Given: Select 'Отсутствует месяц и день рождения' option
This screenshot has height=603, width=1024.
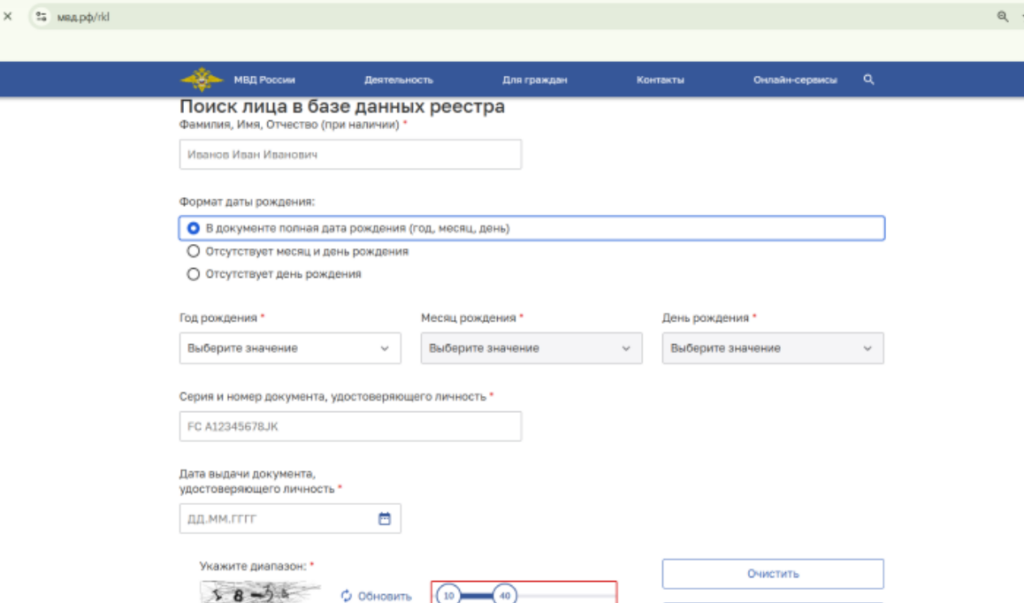Looking at the screenshot, I should click(194, 252).
